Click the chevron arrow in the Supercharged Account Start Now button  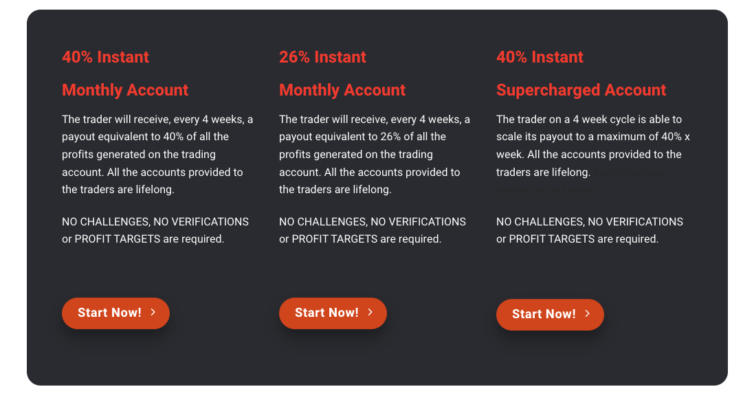[x=588, y=313]
